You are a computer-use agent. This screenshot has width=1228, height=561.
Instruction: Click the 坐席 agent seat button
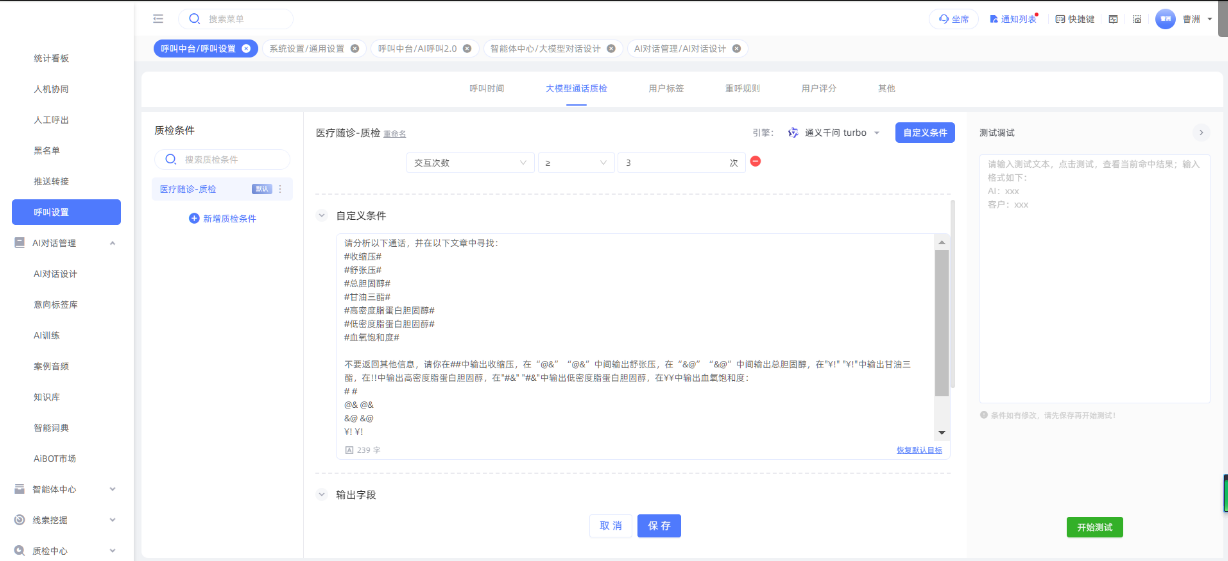click(x=953, y=19)
